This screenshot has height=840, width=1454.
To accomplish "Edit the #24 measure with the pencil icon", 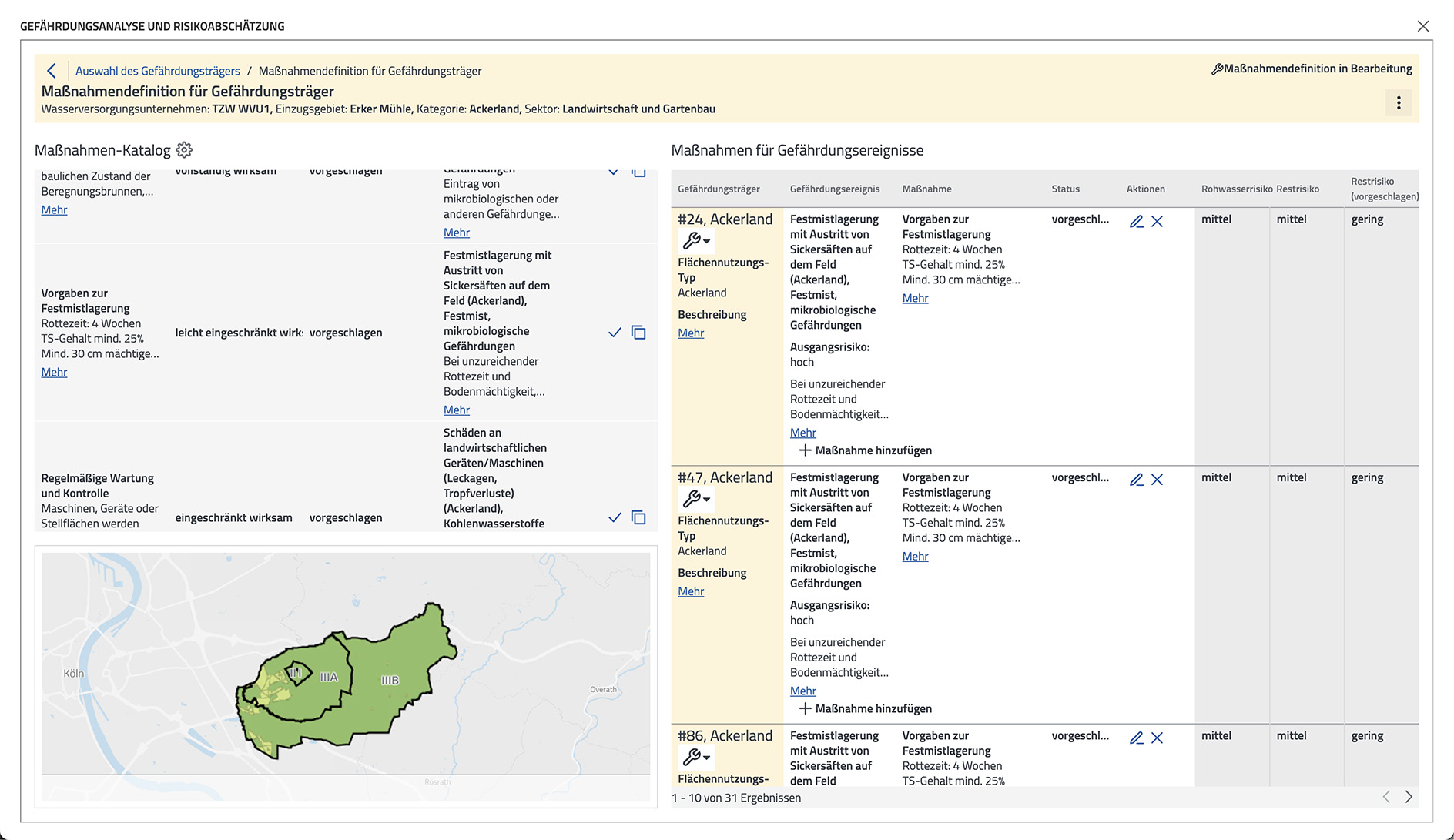I will click(x=1137, y=221).
